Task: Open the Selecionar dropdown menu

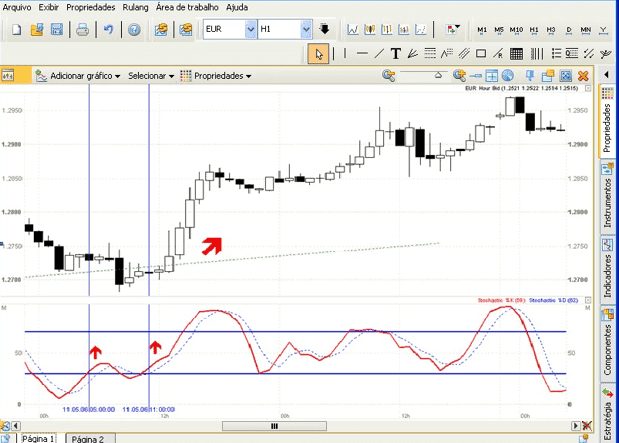Action: (150, 75)
